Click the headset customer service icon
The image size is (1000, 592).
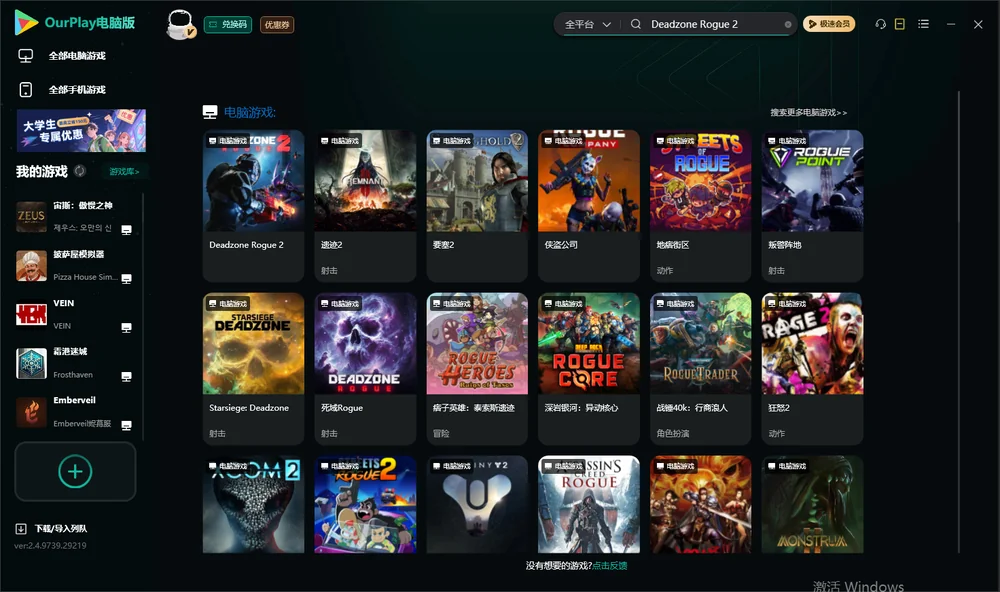click(x=881, y=24)
